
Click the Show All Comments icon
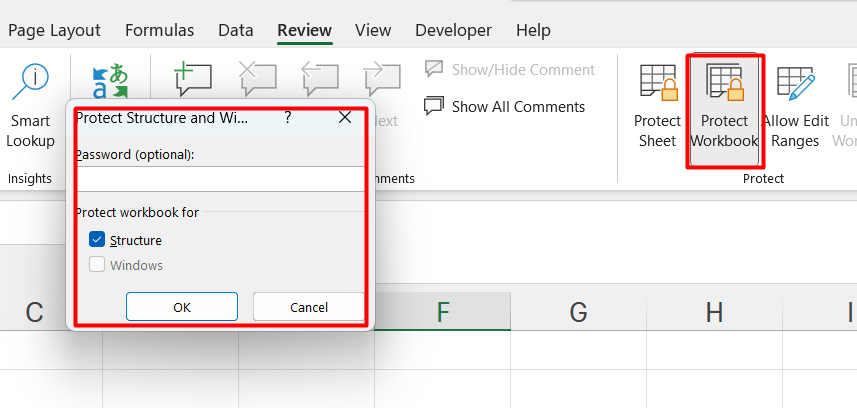tap(434, 106)
